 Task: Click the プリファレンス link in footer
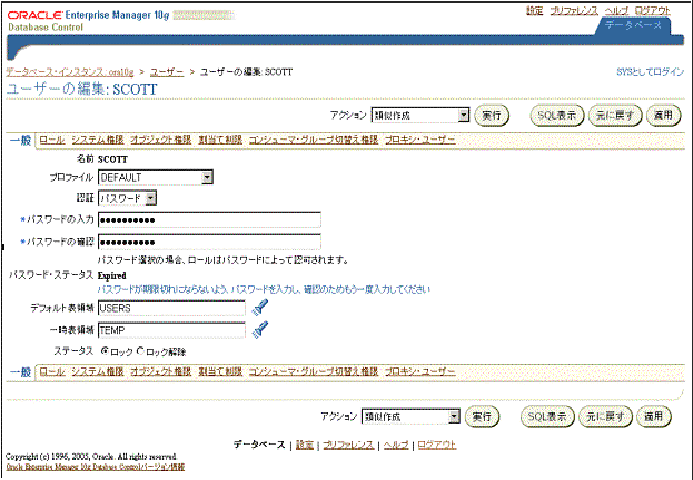point(348,445)
